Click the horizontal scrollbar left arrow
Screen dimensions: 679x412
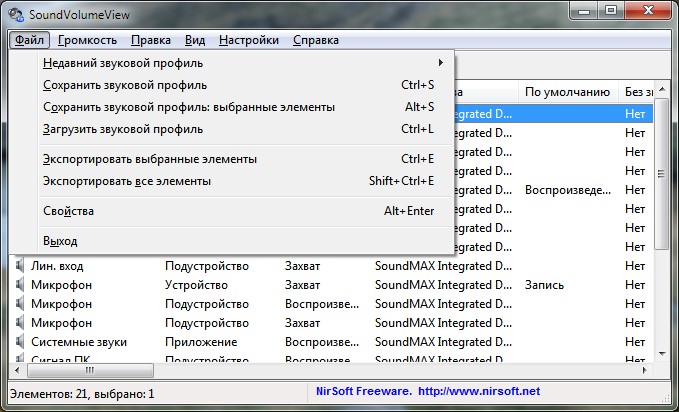point(17,370)
